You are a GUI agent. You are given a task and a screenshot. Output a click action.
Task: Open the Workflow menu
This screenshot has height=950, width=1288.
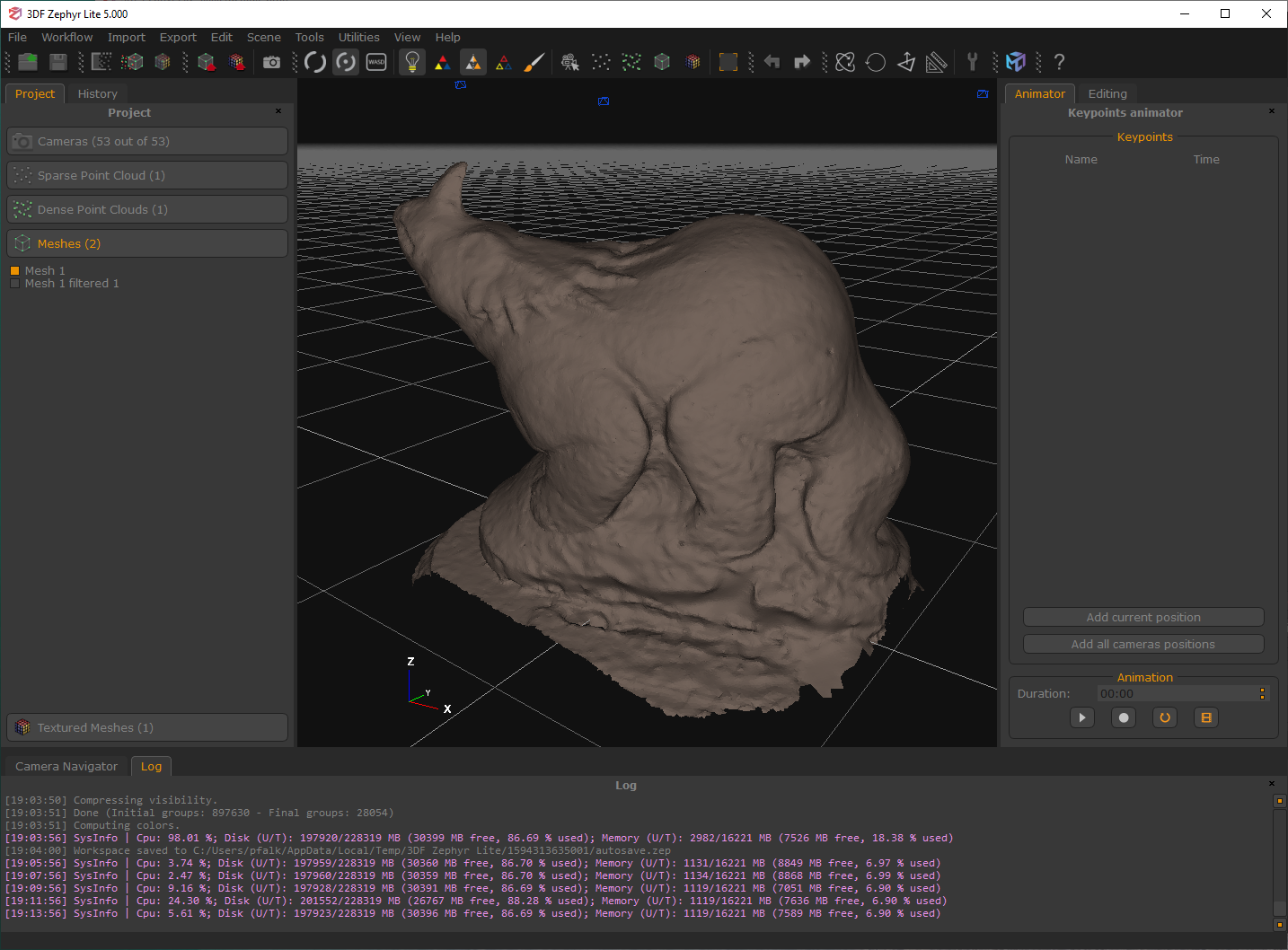66,37
